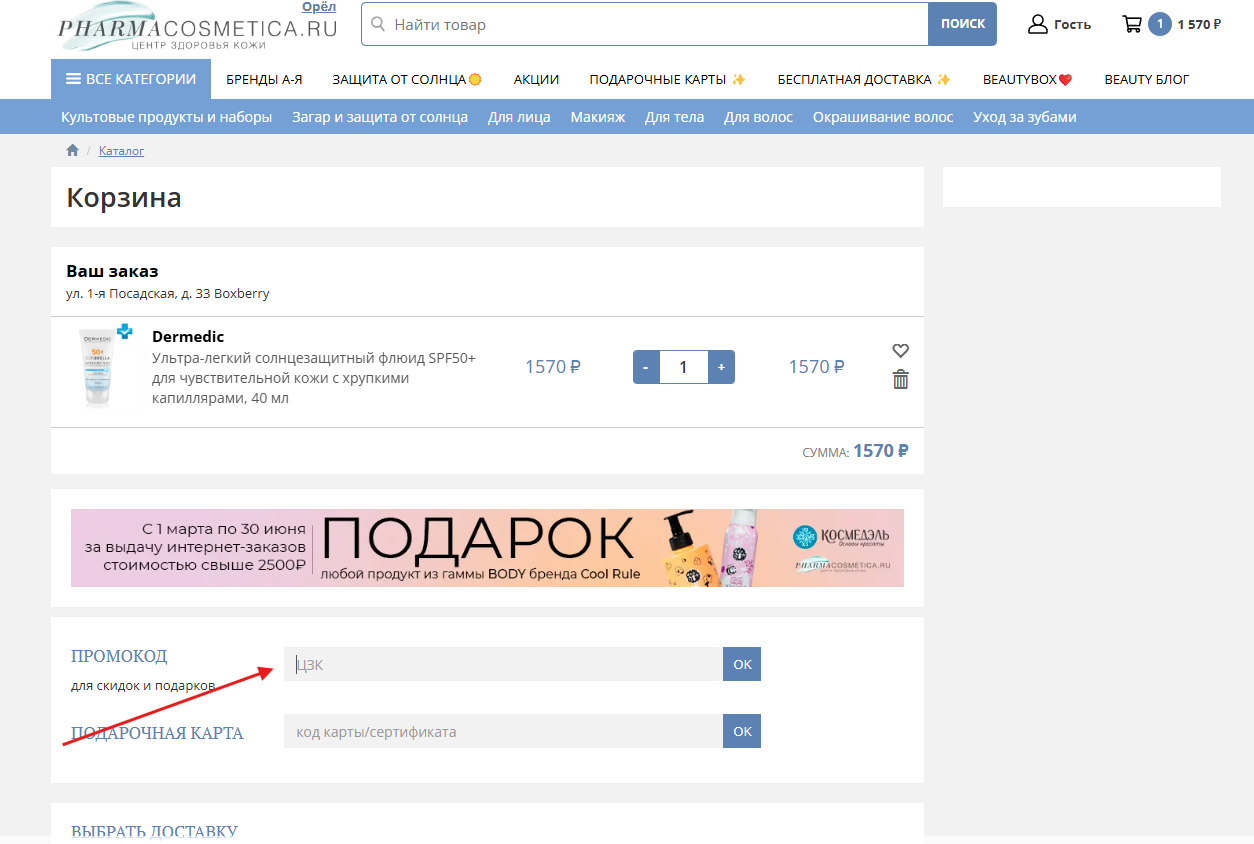
Task: Open БРЕНДЫ А-Я menu
Action: 264,79
